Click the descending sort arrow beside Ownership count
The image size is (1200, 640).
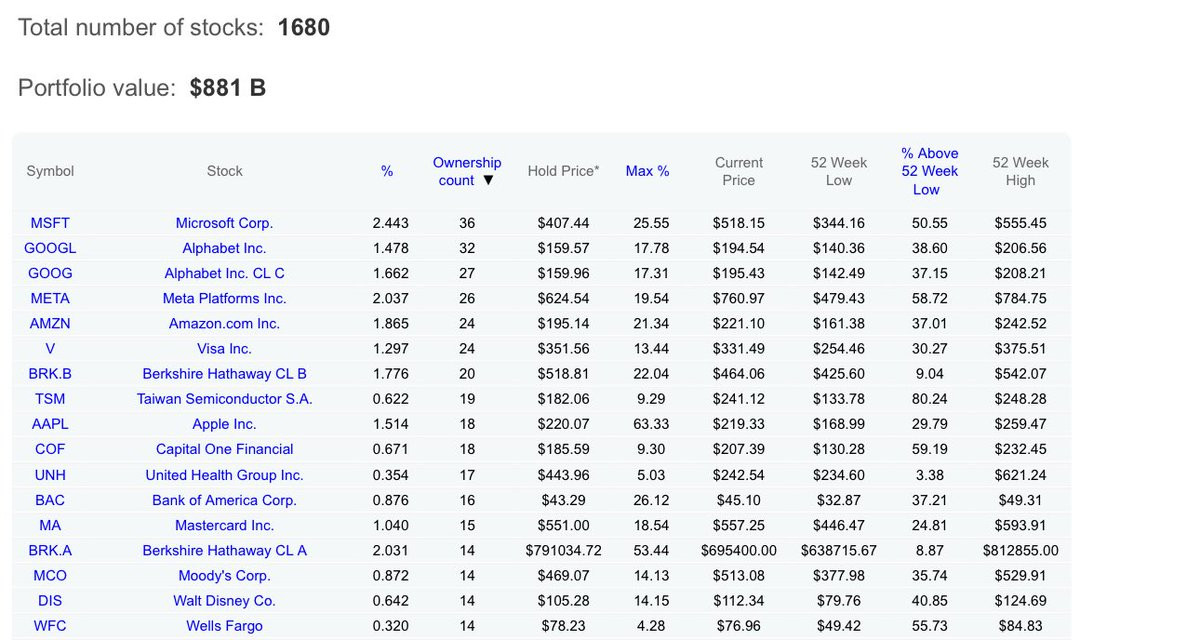coord(488,181)
